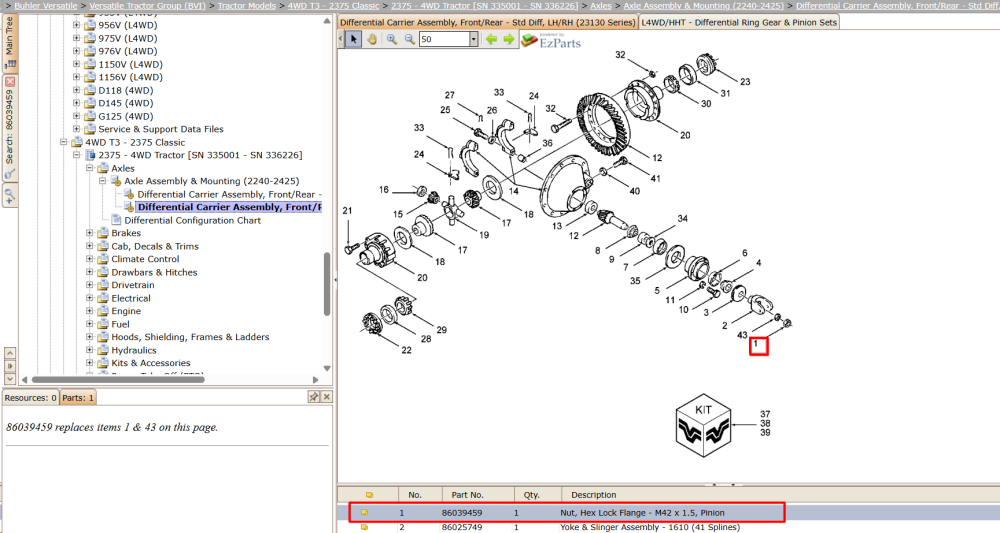Select the Differential Carrier Assembly Std Diff tab

pyautogui.click(x=488, y=22)
